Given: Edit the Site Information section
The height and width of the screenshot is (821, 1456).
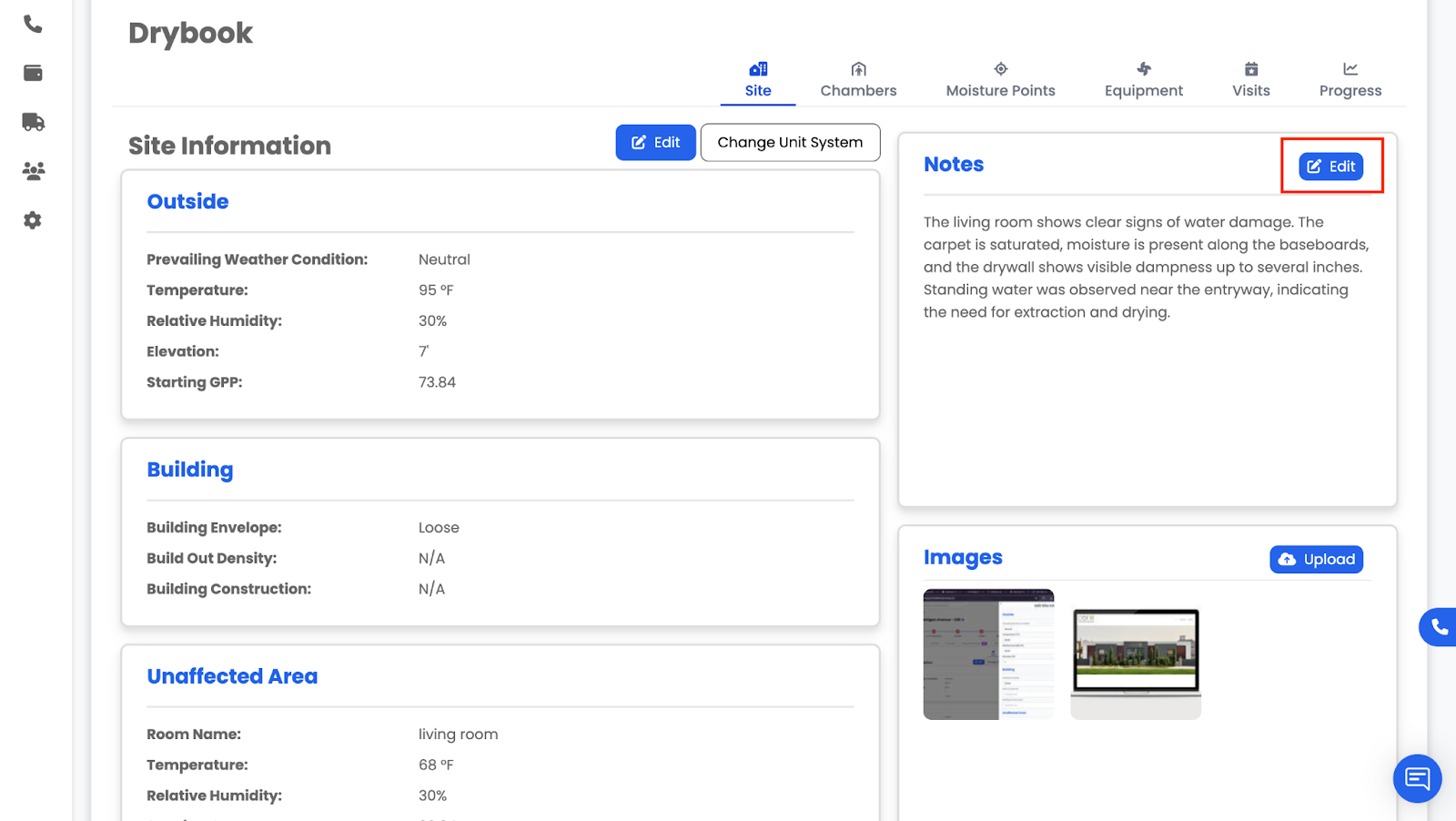Looking at the screenshot, I should pos(655,143).
